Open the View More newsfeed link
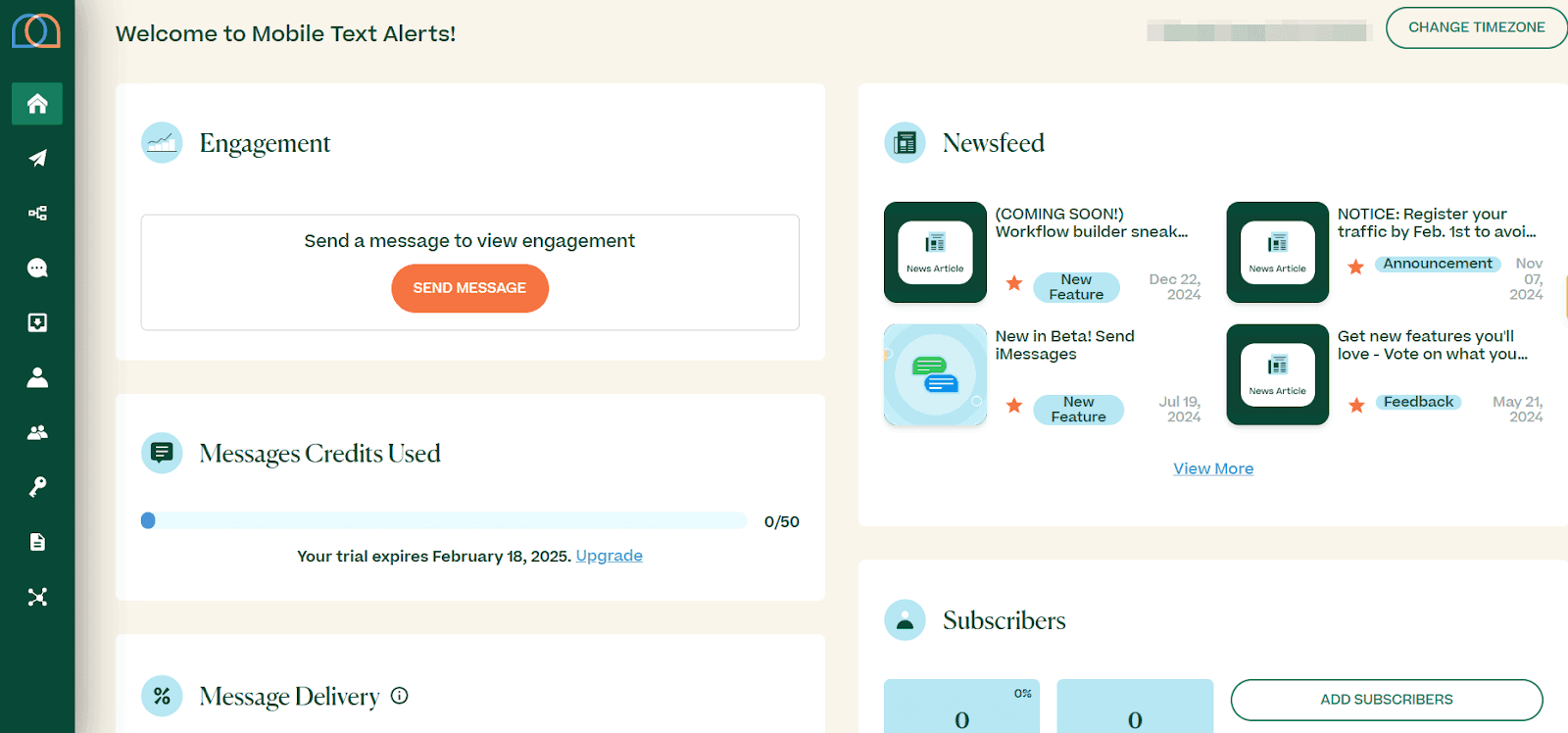 pyautogui.click(x=1213, y=468)
